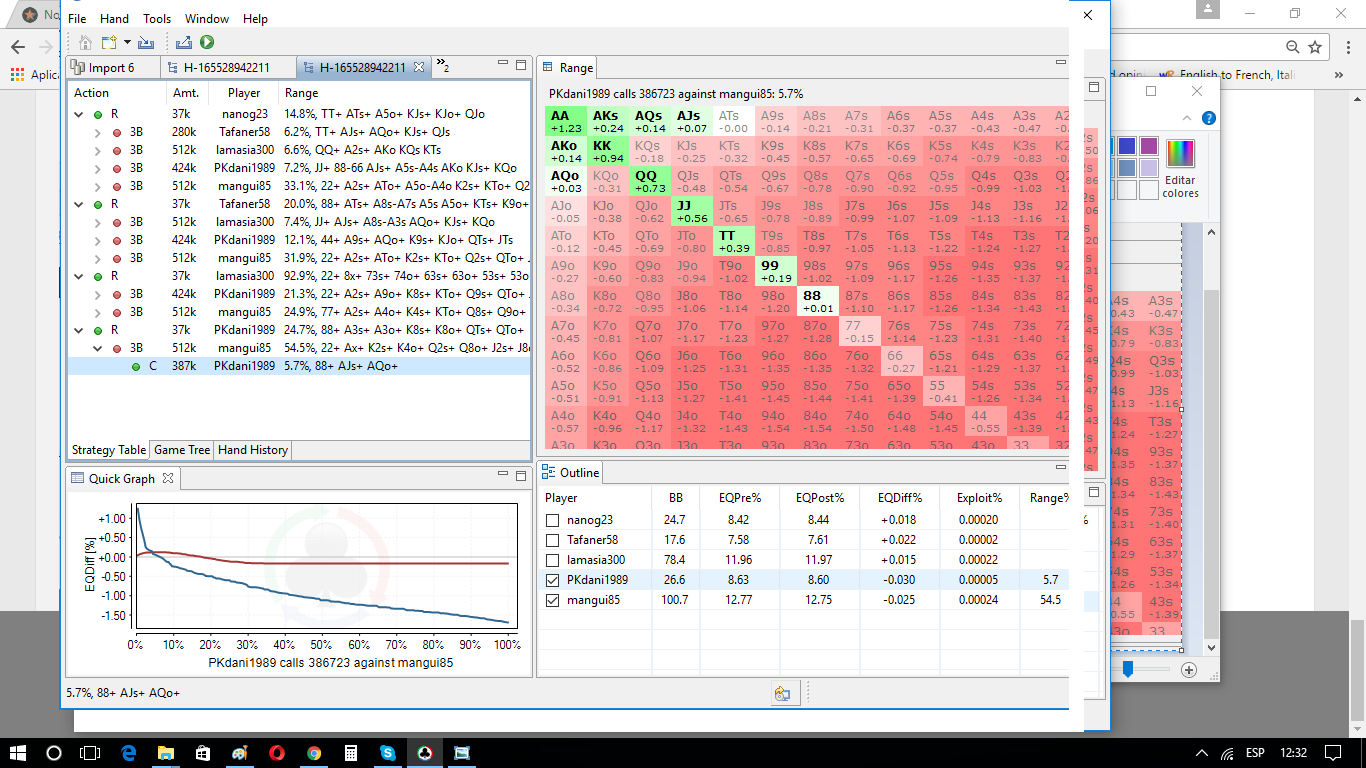Maximize the strategy editor panel
This screenshot has height=768, width=1366.
(x=520, y=66)
